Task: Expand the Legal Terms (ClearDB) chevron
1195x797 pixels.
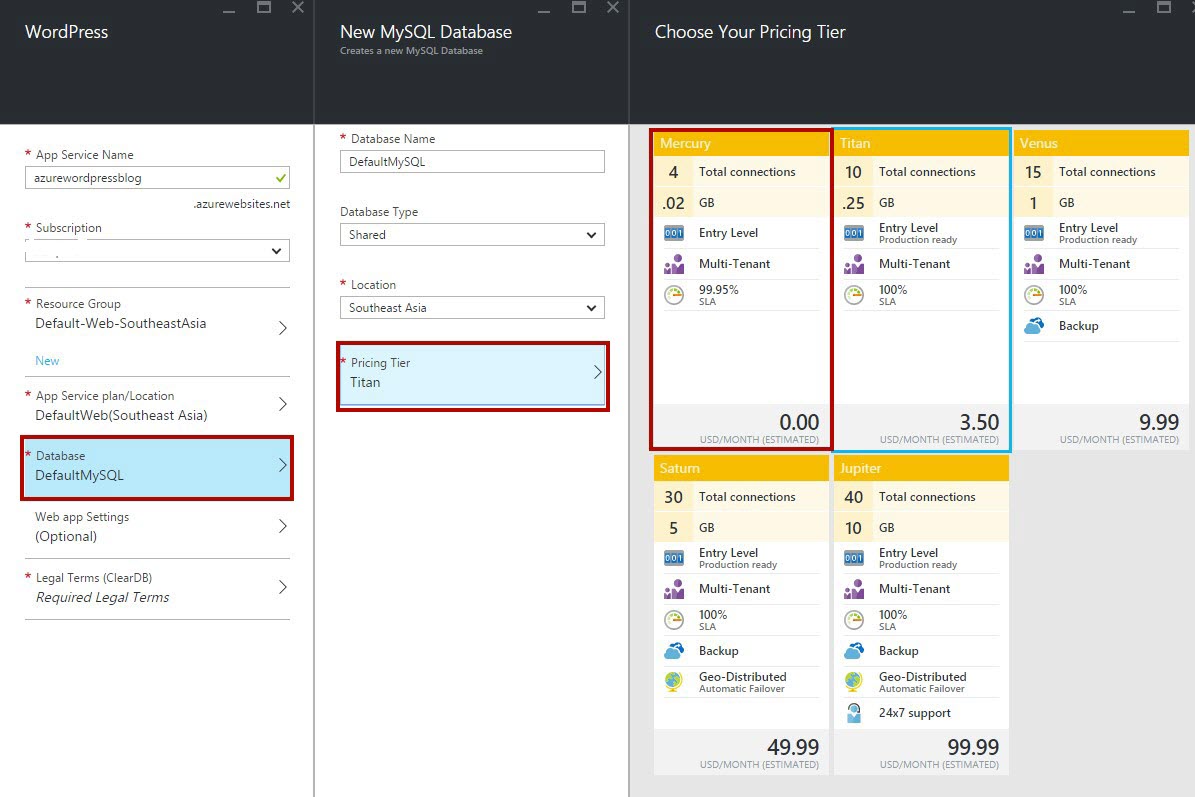Action: (282, 587)
